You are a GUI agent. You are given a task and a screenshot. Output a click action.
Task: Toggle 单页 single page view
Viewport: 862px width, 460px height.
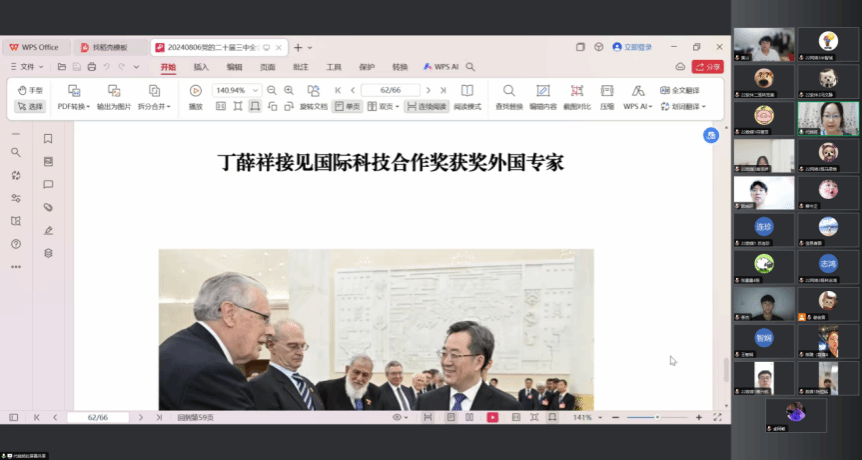(x=347, y=106)
